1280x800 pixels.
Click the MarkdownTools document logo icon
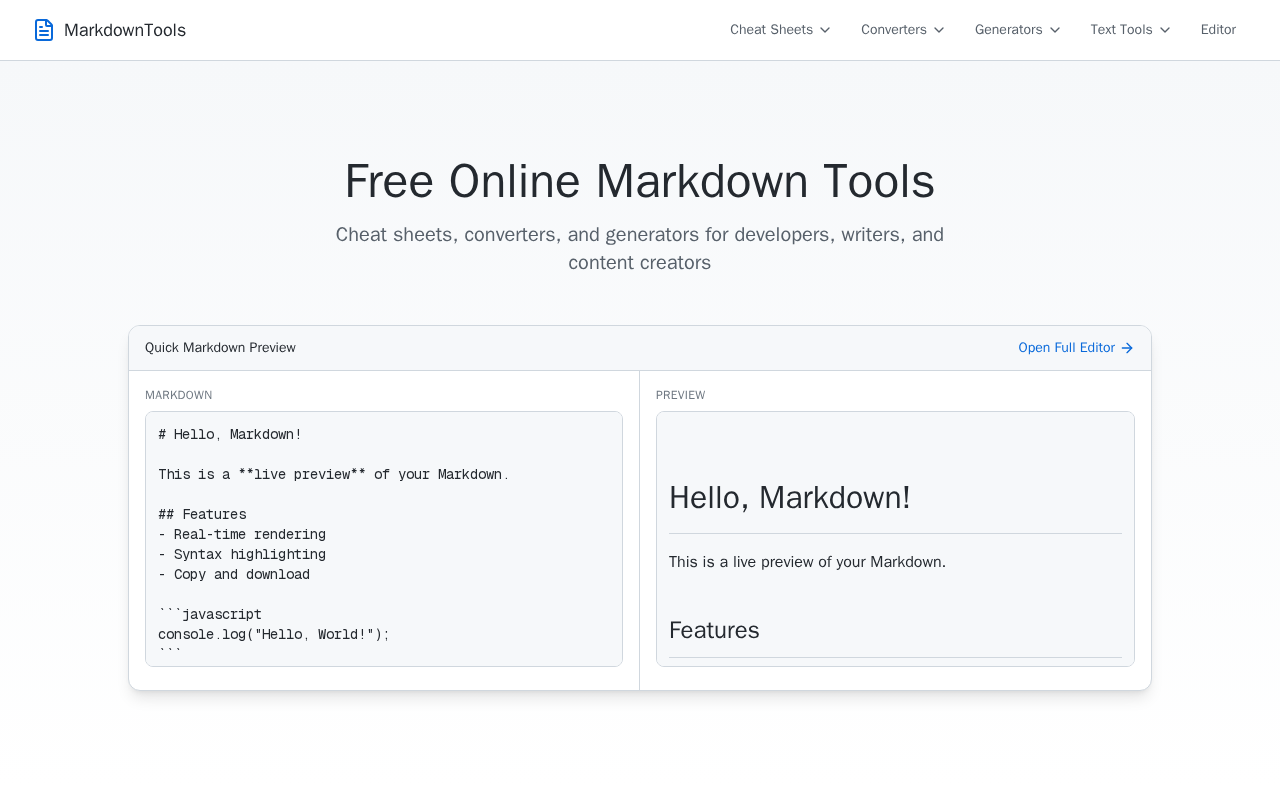[x=44, y=30]
